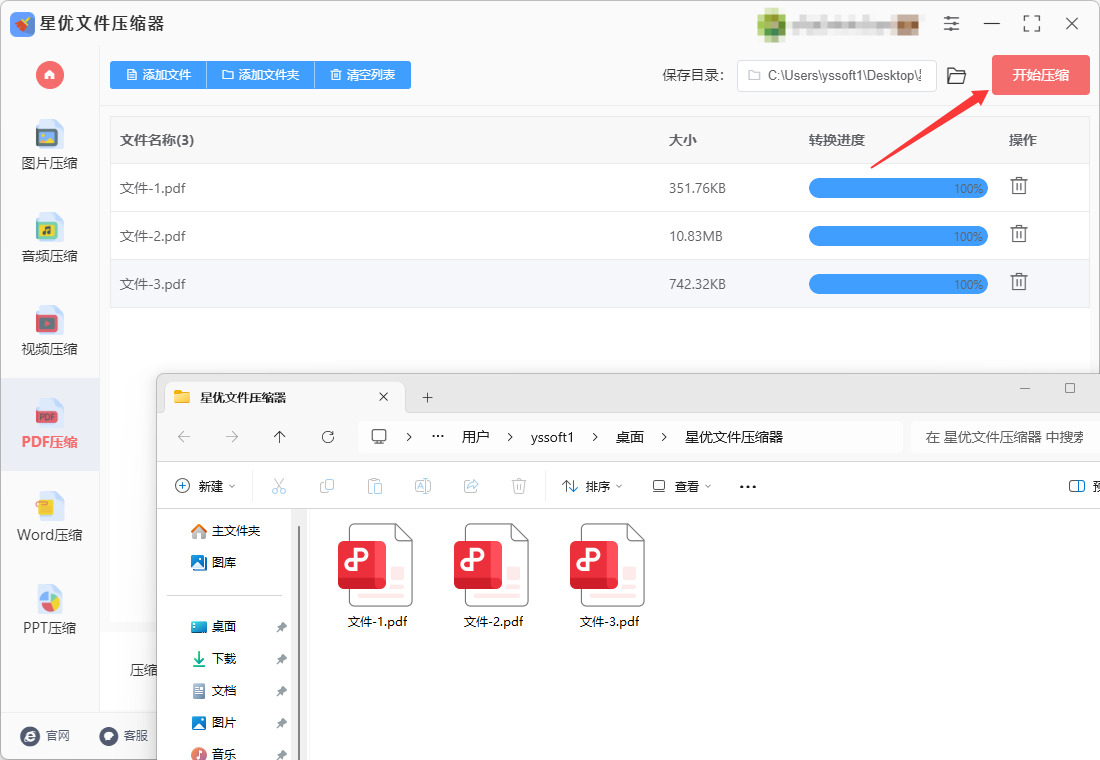The height and width of the screenshot is (760, 1100).
Task: Select the 文件-2.pdf thumbnail in Explorer
Action: point(493,575)
